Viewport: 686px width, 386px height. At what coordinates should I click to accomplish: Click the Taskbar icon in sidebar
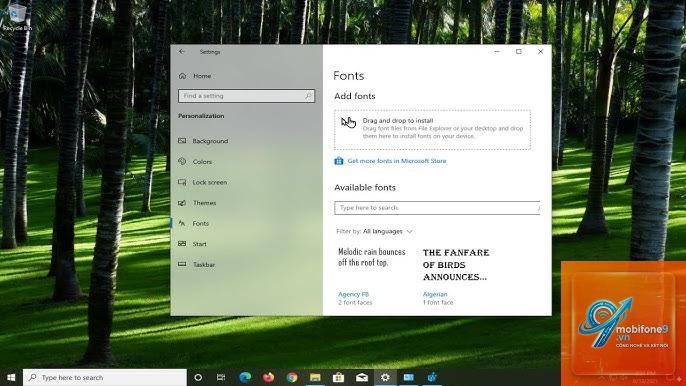pyautogui.click(x=182, y=264)
